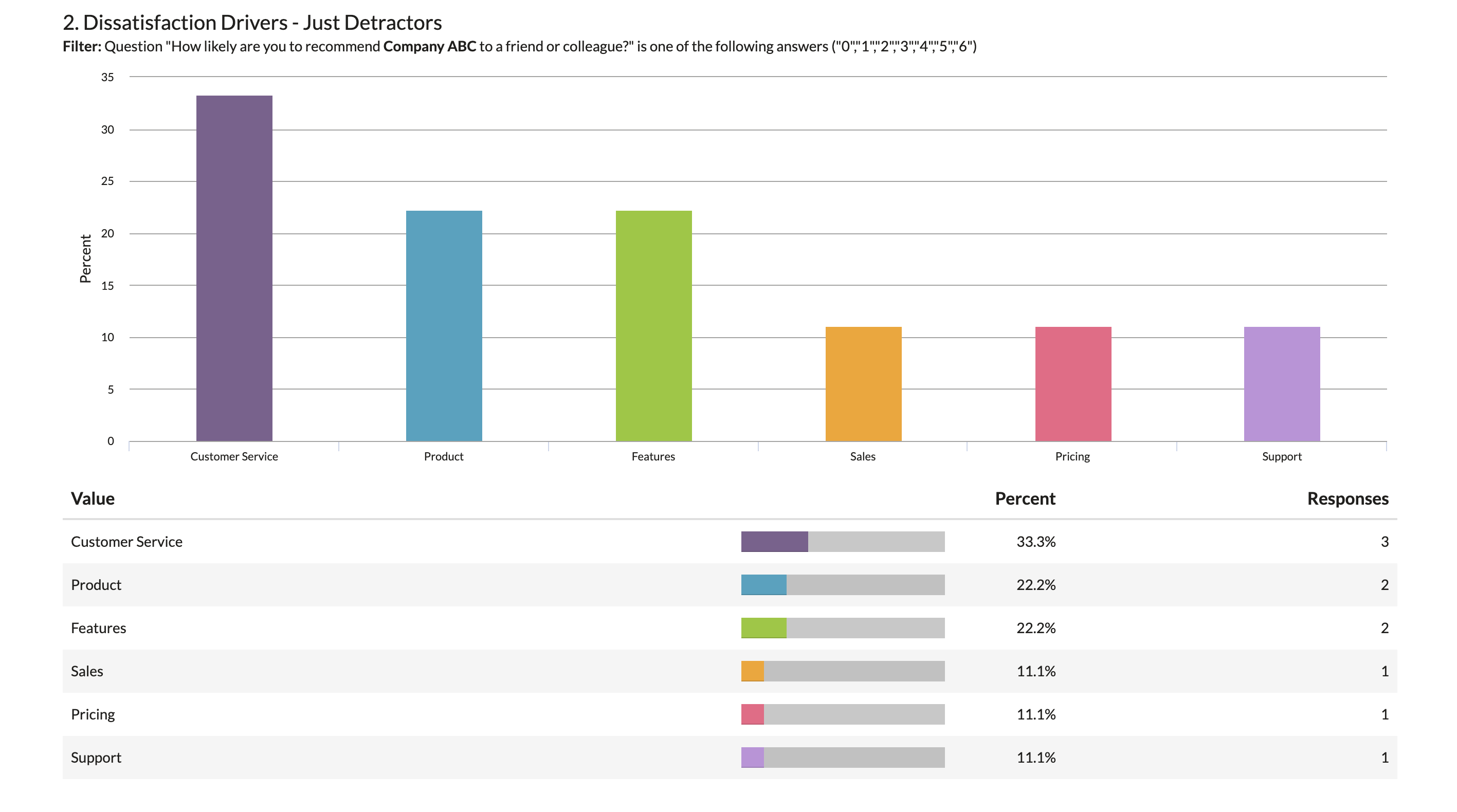Click the Support row label in table

coord(96,758)
